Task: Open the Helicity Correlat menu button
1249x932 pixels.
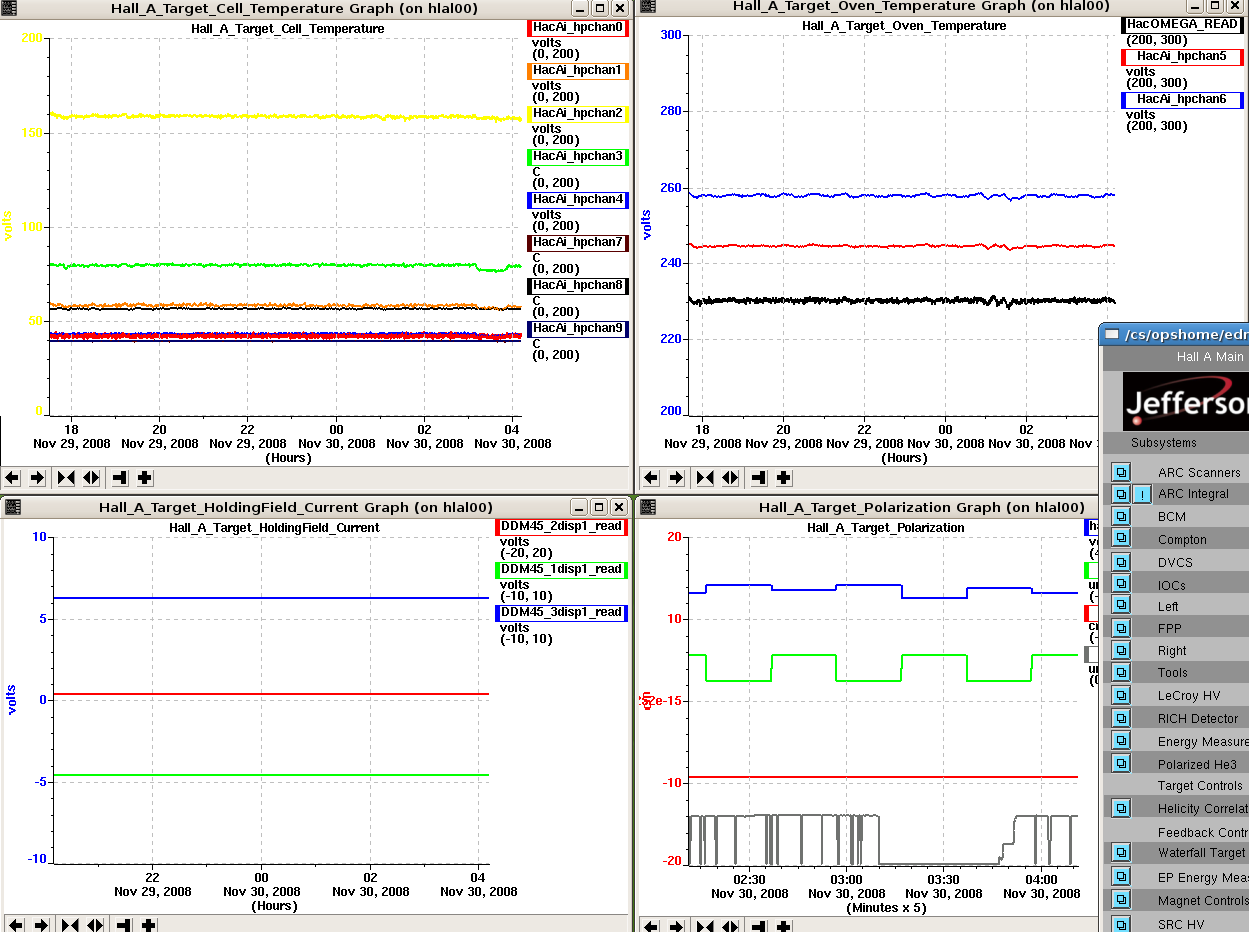Action: pos(1121,808)
